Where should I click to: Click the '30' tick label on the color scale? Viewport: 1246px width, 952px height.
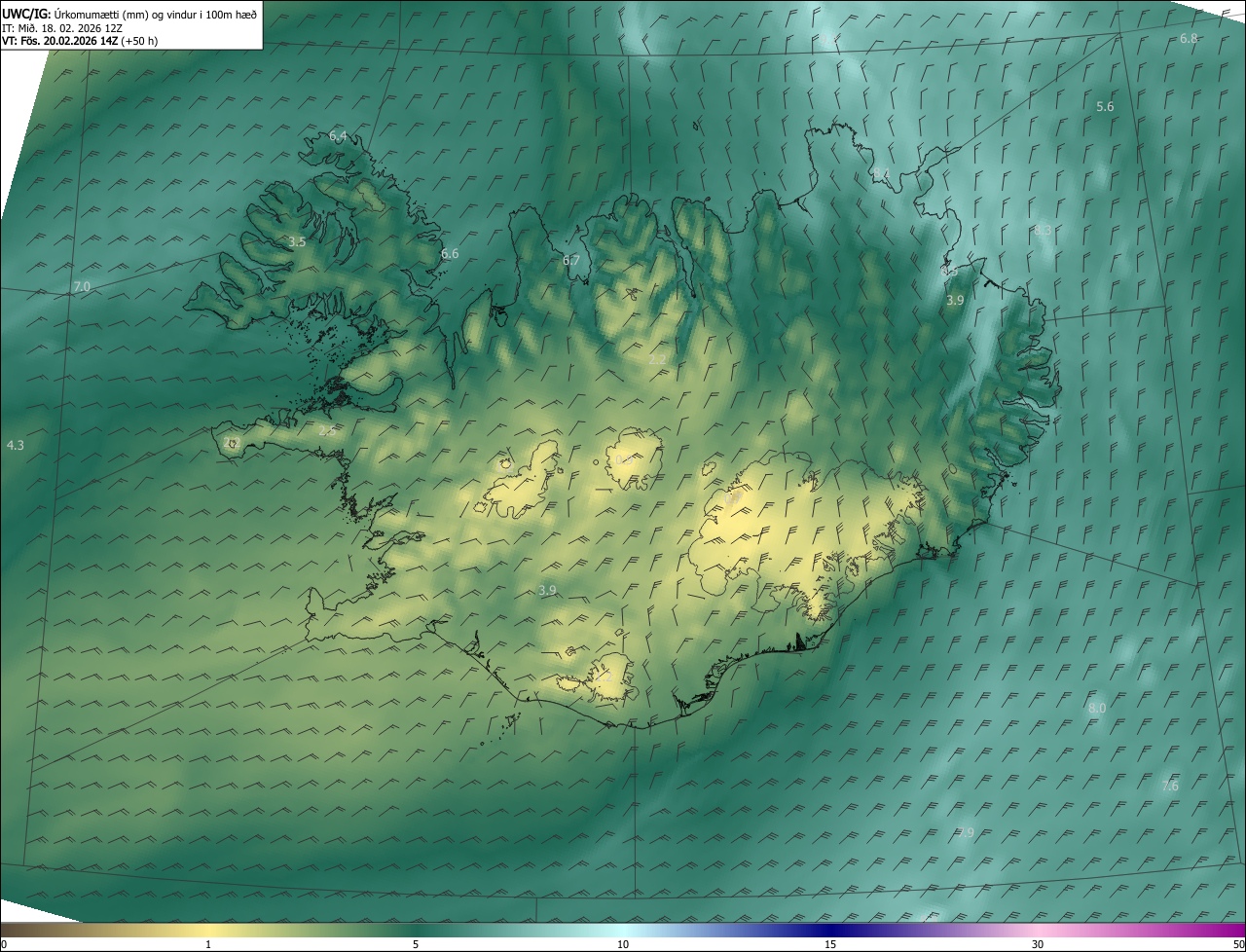(1038, 944)
